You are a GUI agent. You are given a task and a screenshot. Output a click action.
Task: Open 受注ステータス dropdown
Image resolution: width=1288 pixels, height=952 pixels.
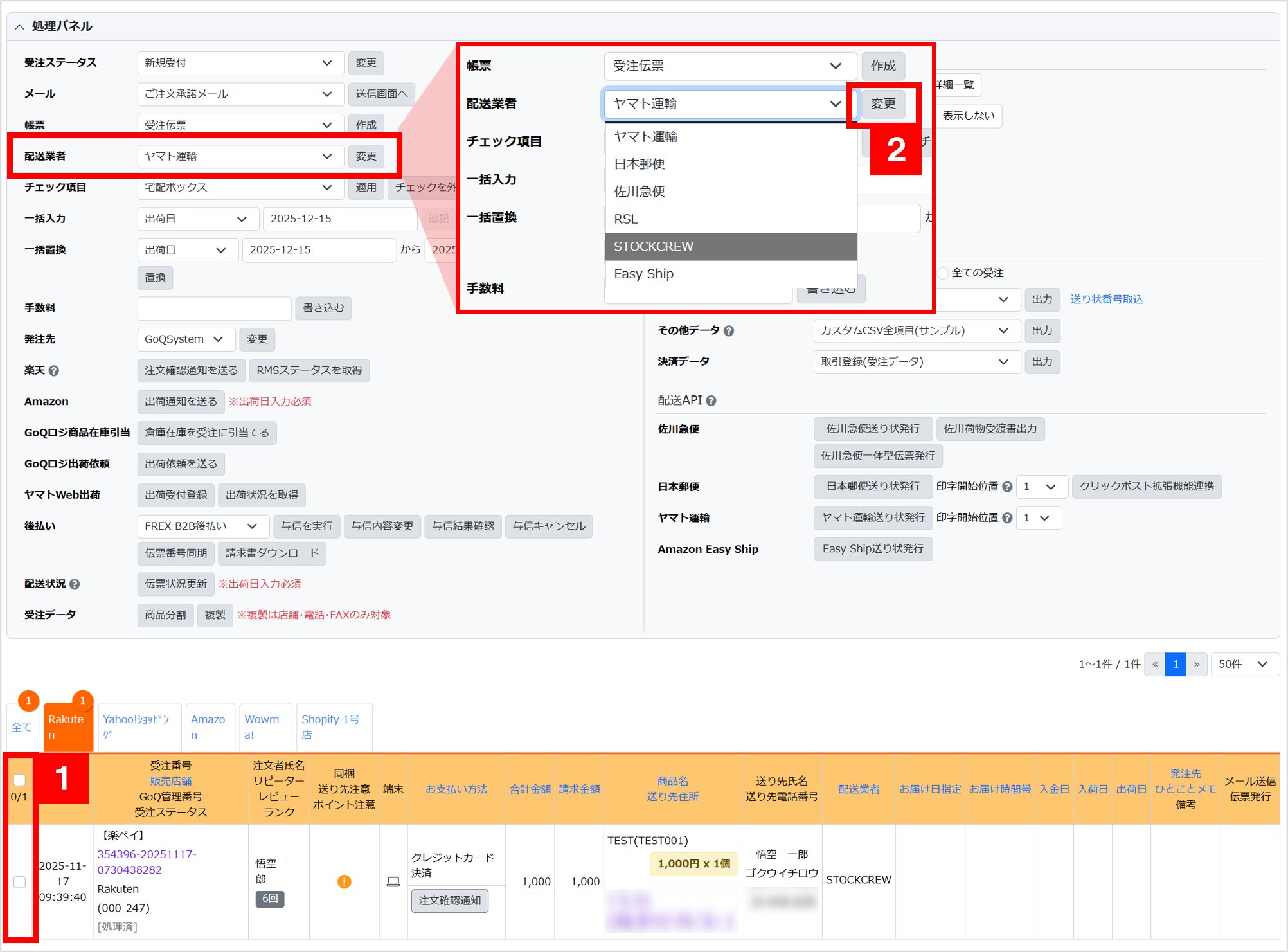pyautogui.click(x=240, y=63)
